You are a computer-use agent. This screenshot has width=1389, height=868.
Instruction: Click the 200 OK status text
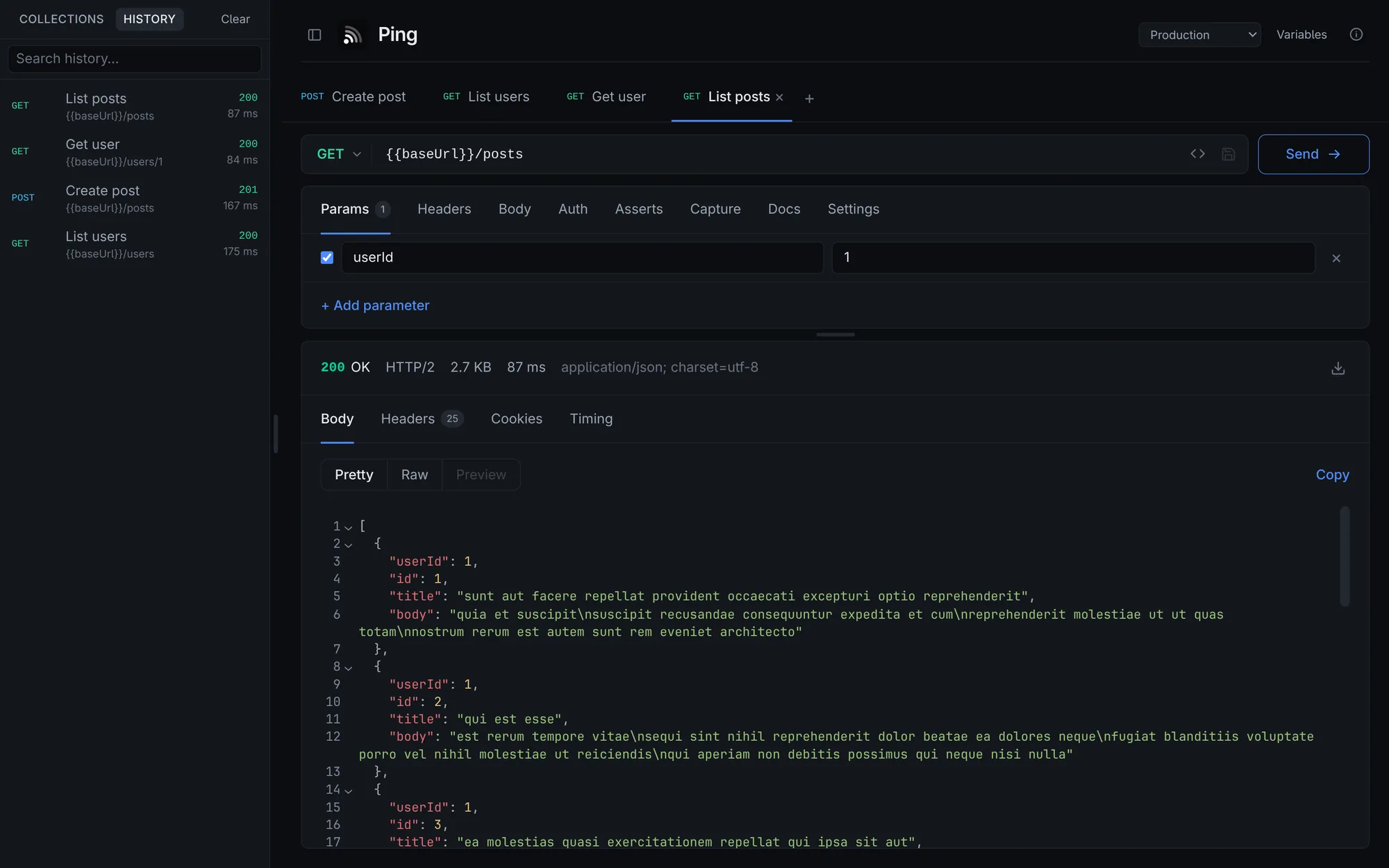pos(345,367)
